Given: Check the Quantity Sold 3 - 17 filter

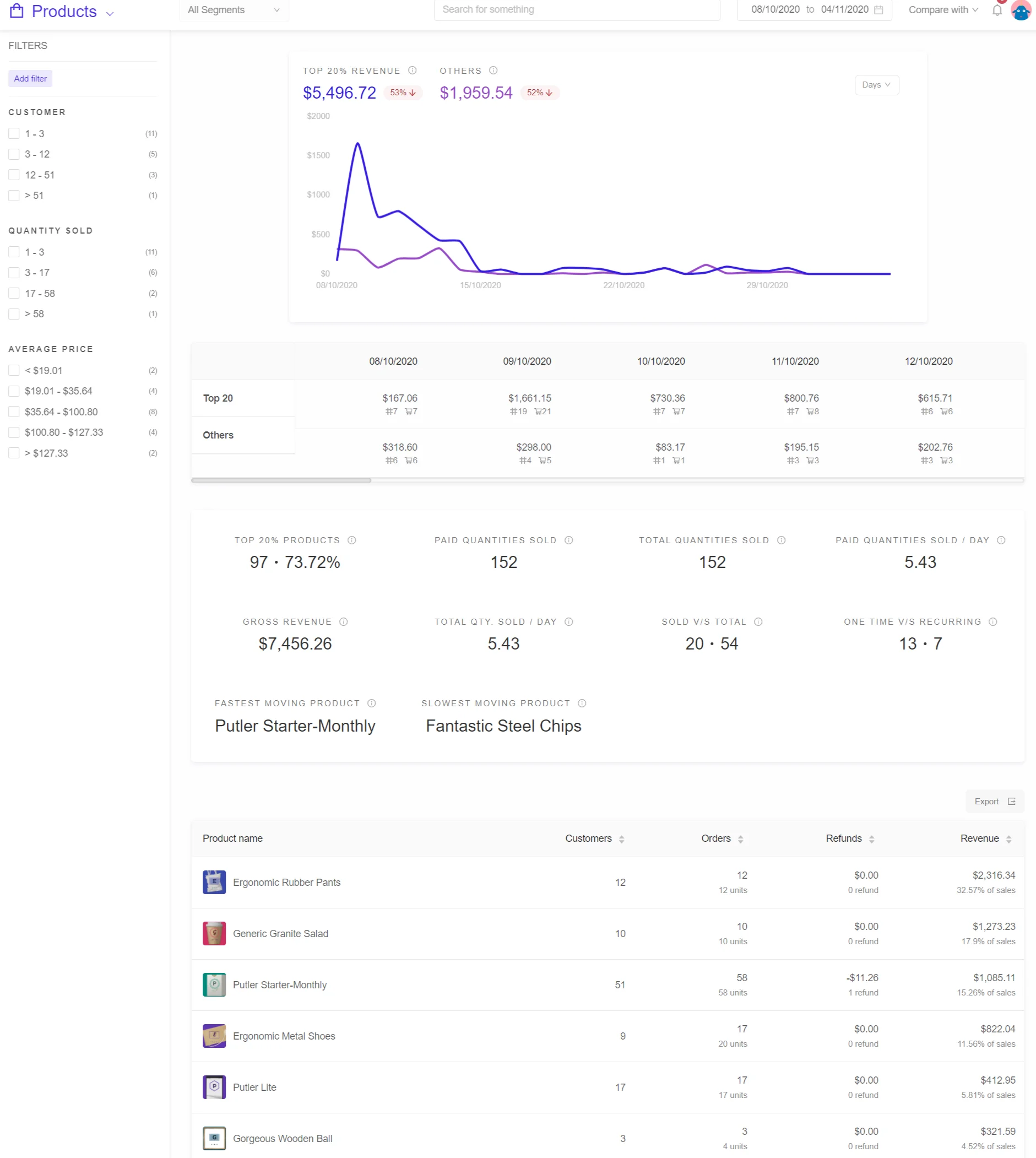Looking at the screenshot, I should [14, 273].
